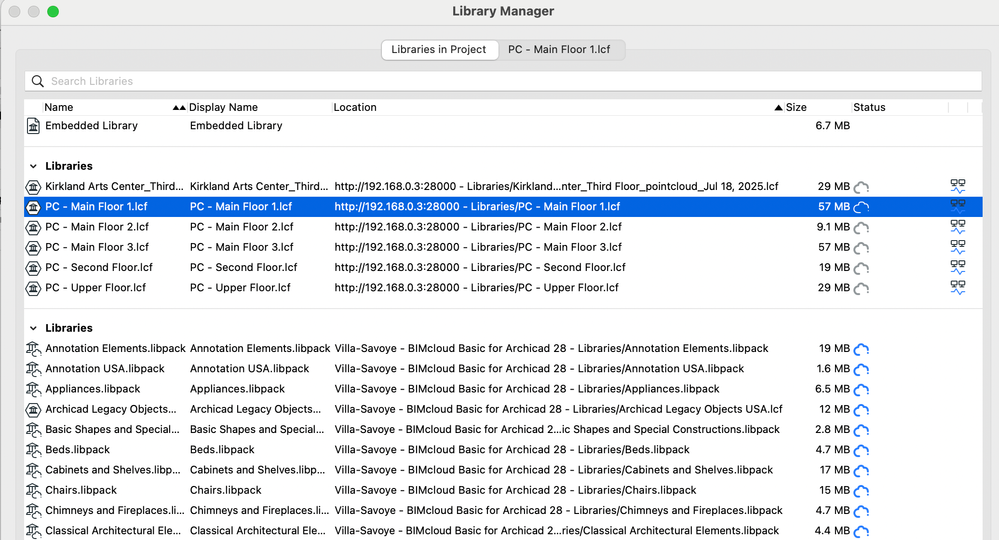Collapse the second Libraries group
The image size is (999, 540).
coord(33,328)
